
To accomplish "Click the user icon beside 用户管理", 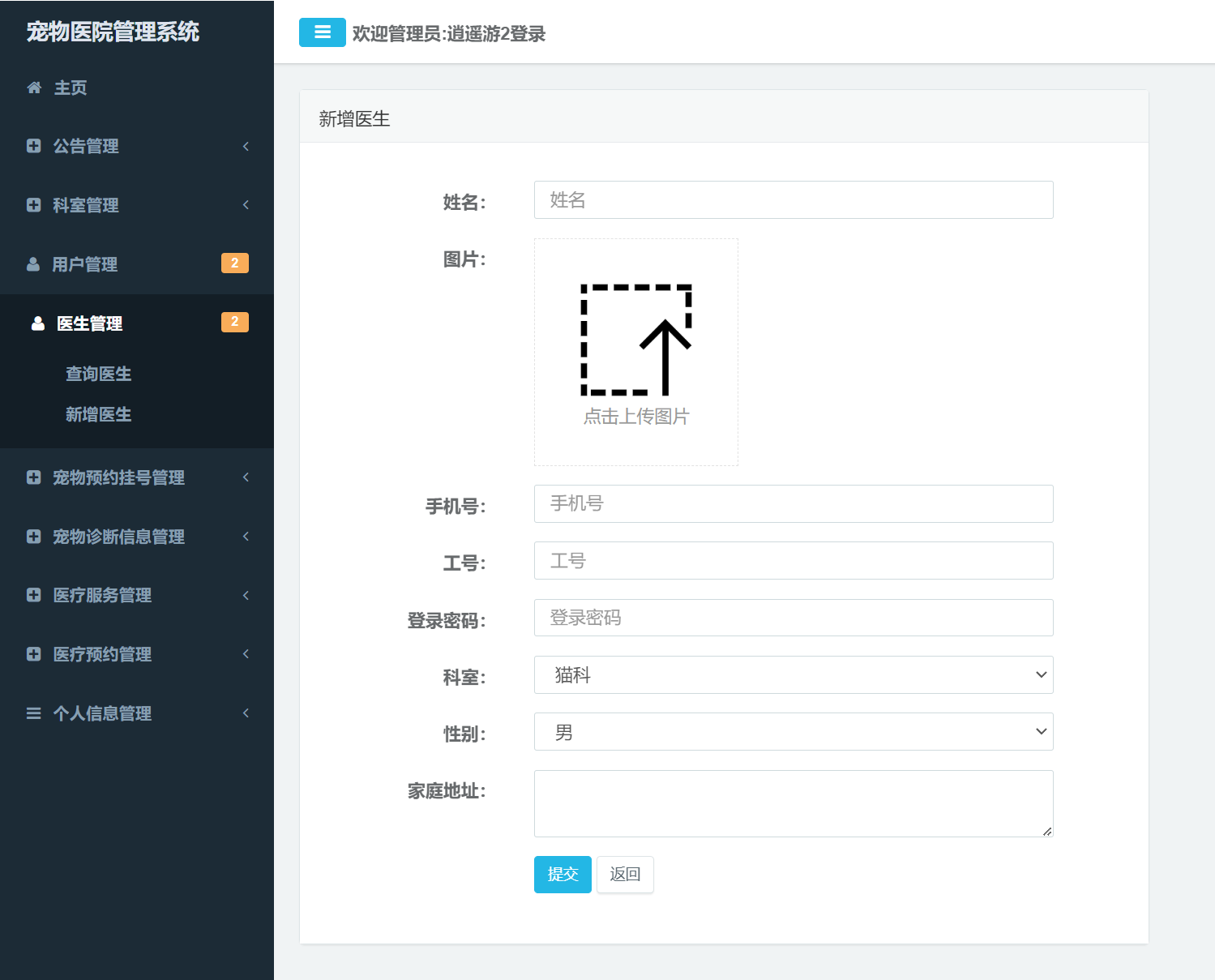I will click(33, 263).
